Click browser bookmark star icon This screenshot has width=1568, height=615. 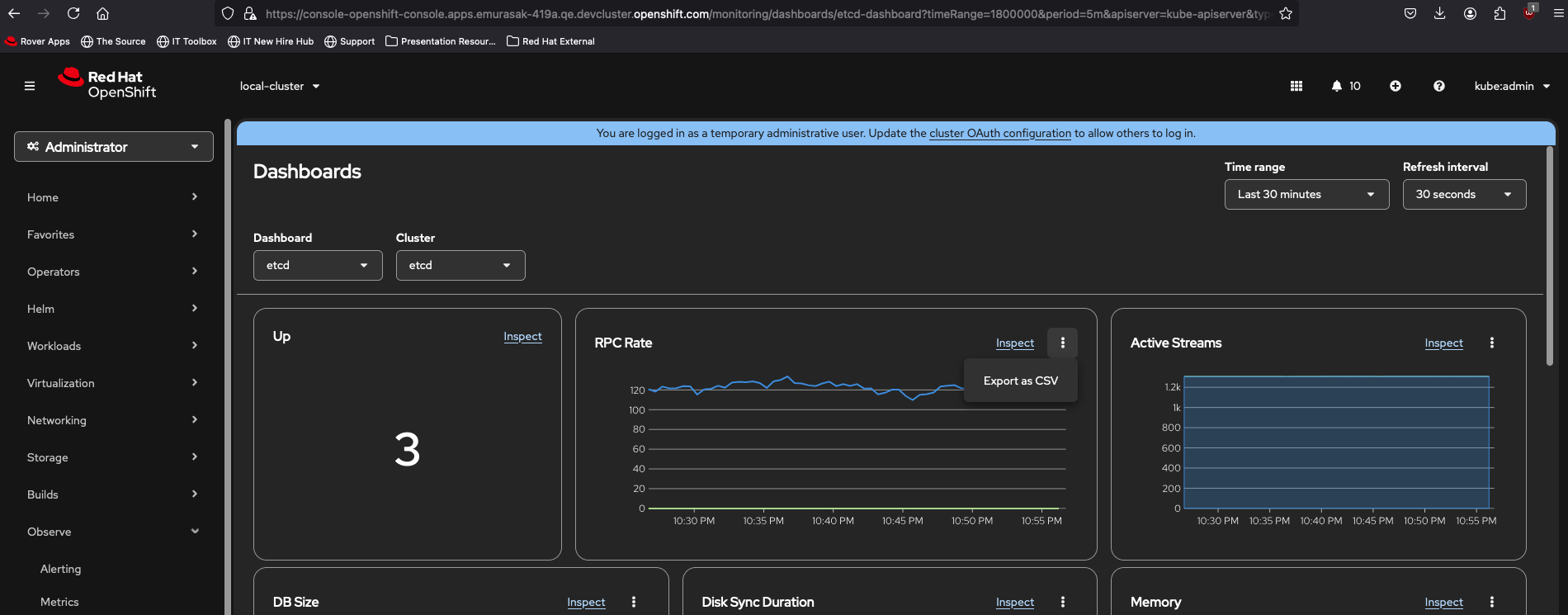(1286, 13)
